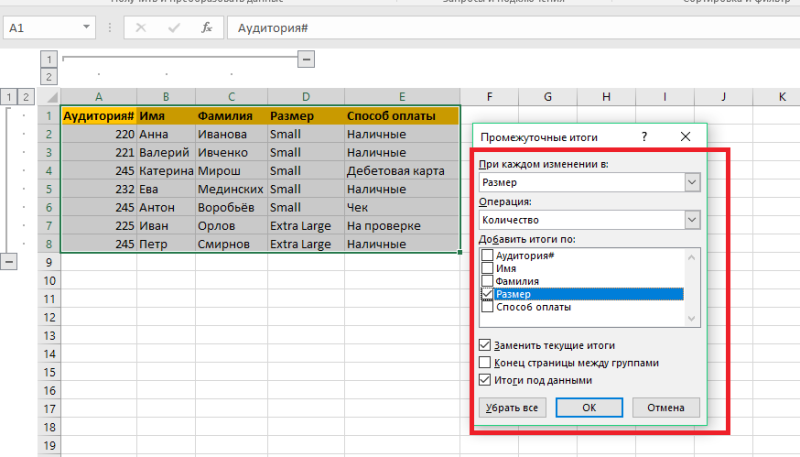Select row 12 header
This screenshot has width=800, height=457.
click(x=49, y=317)
